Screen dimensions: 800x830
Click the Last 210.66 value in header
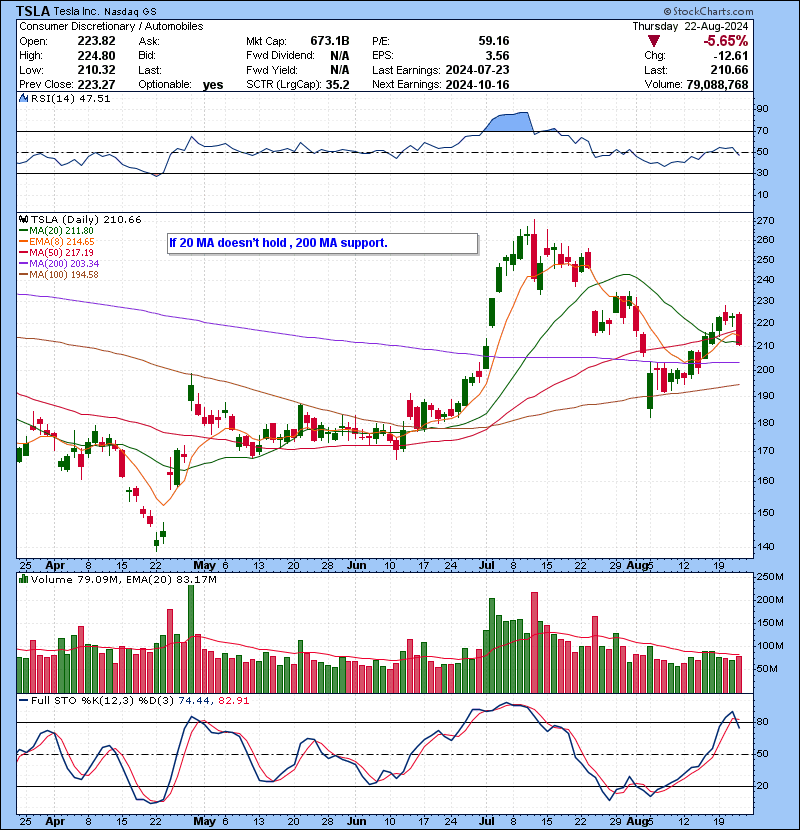point(730,70)
